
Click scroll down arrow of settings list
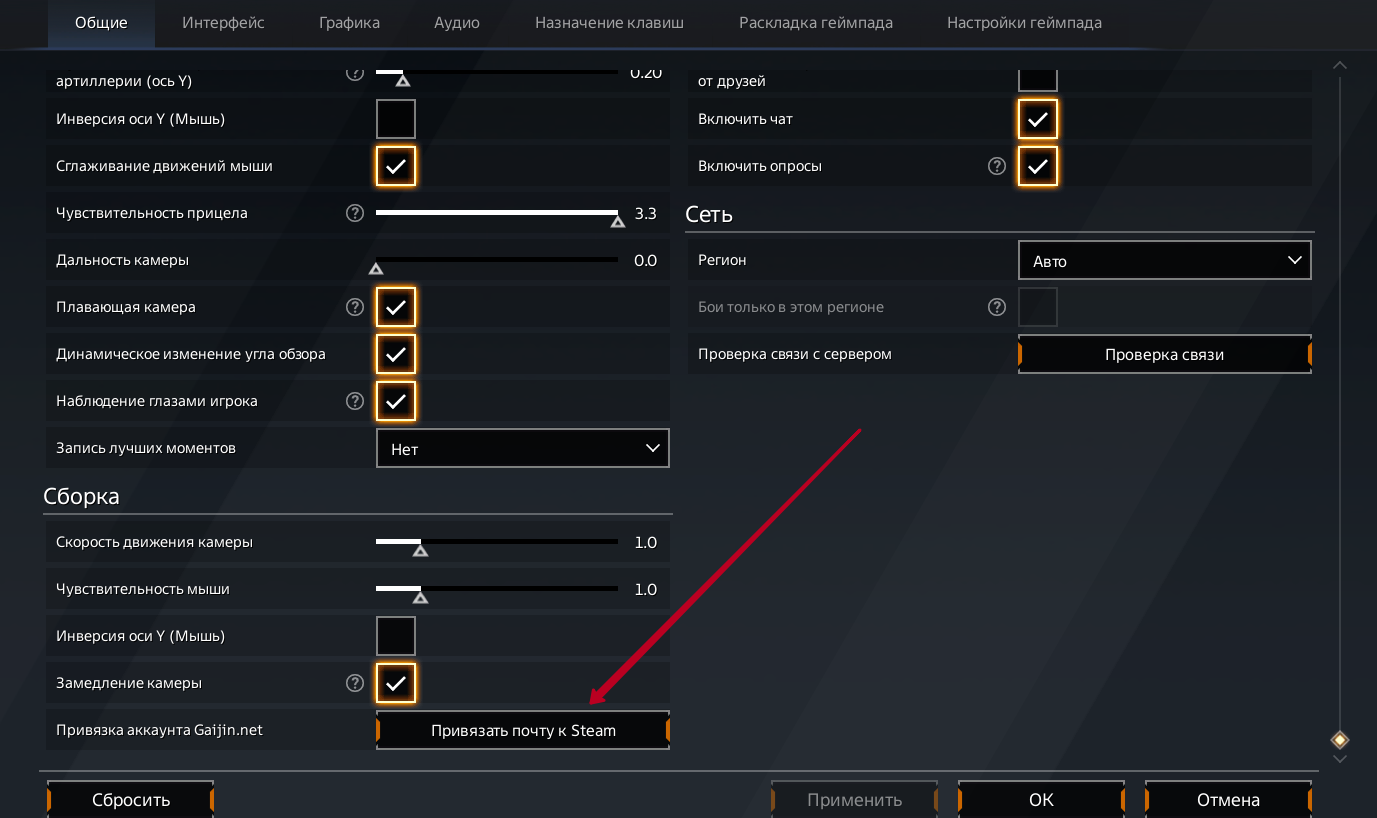1340,759
